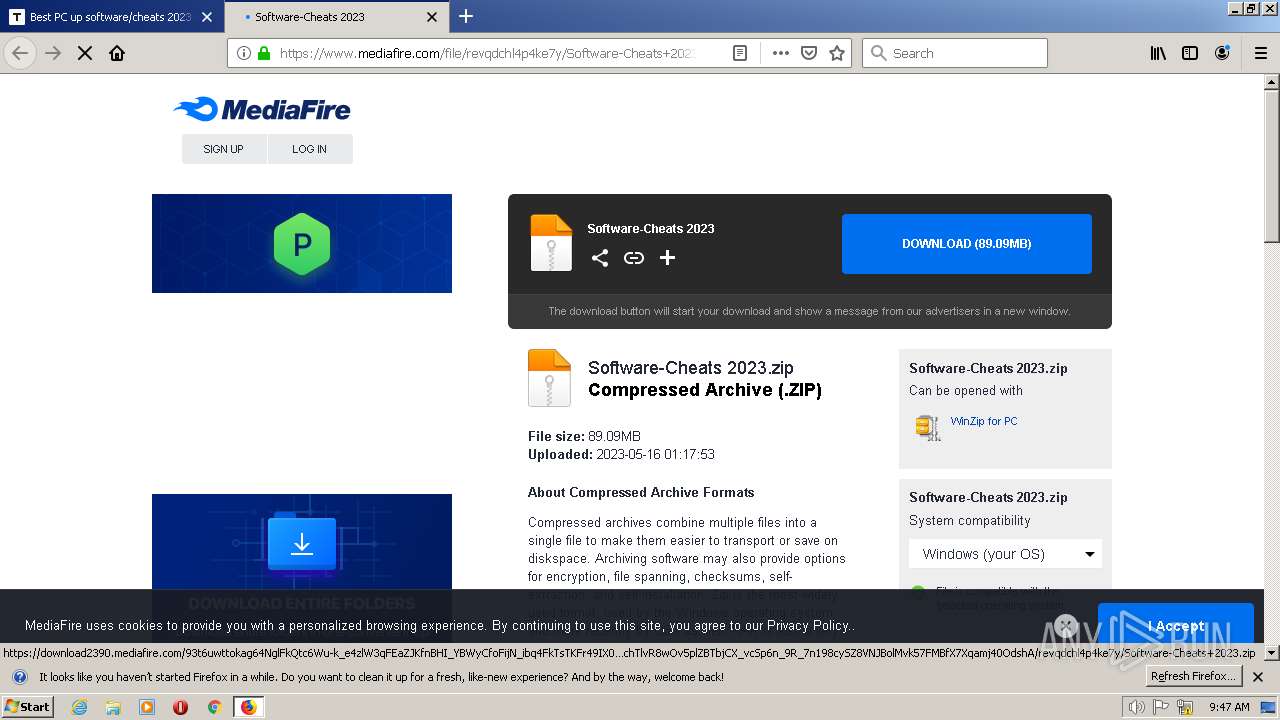Click the plus icon to save file
Screen dimensions: 1280x720
point(667,258)
